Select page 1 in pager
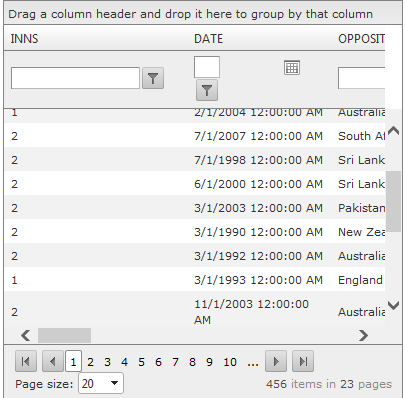This screenshot has height=398, width=405. point(73,361)
